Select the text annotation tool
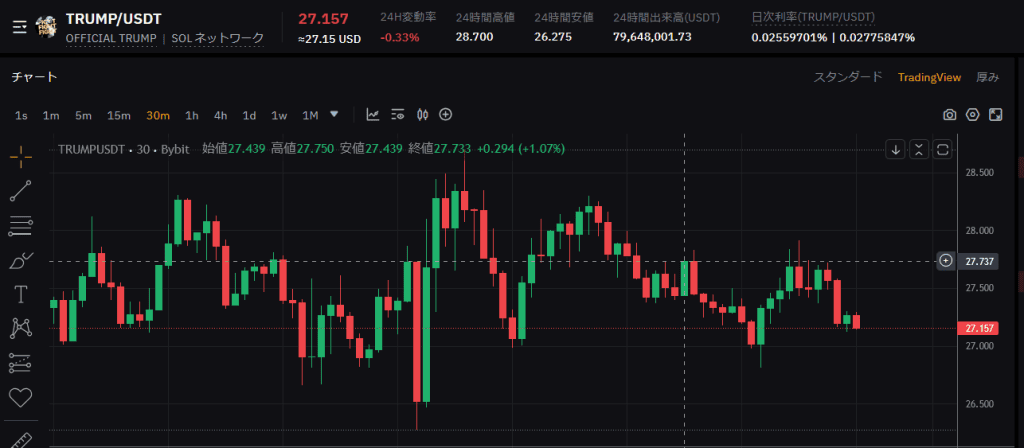The height and width of the screenshot is (448, 1024). pos(21,294)
